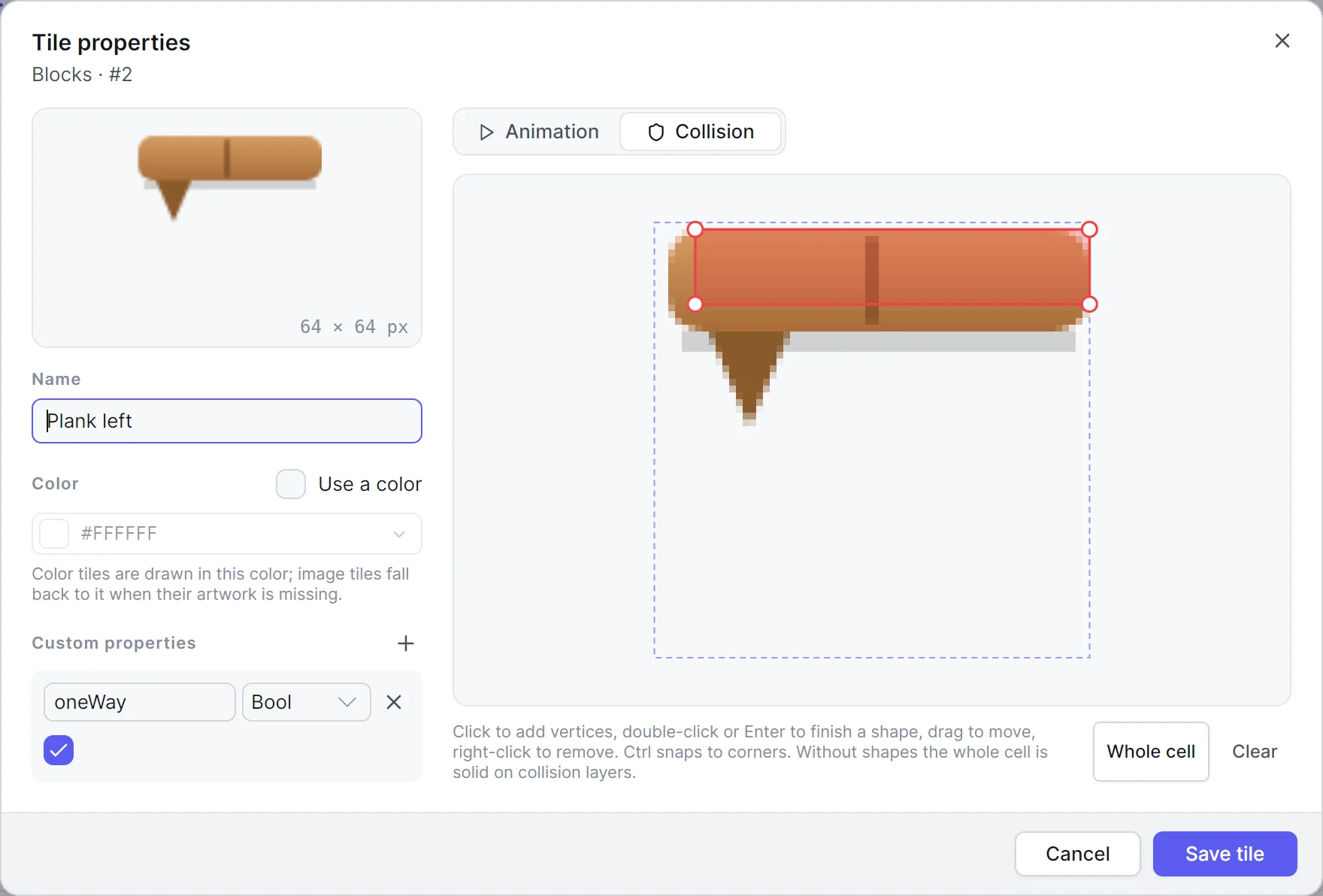Remove the oneWay custom property
Screen dimensions: 1323x896
pos(394,702)
